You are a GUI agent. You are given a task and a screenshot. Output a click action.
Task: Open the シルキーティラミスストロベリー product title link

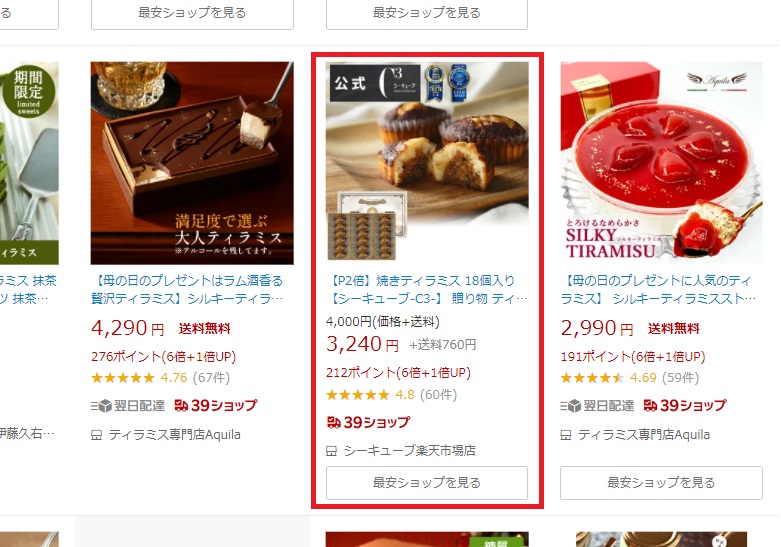point(658,289)
